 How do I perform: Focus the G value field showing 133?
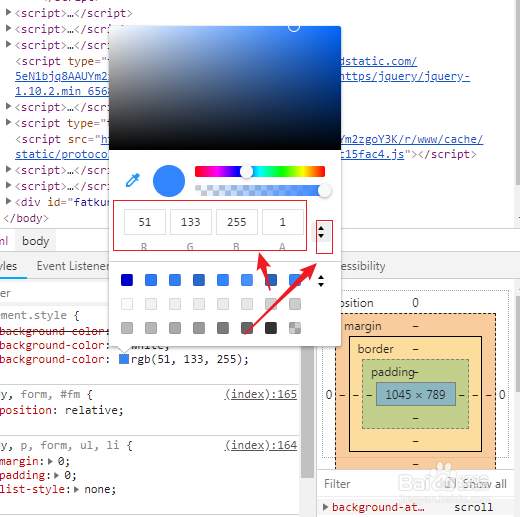click(x=191, y=222)
